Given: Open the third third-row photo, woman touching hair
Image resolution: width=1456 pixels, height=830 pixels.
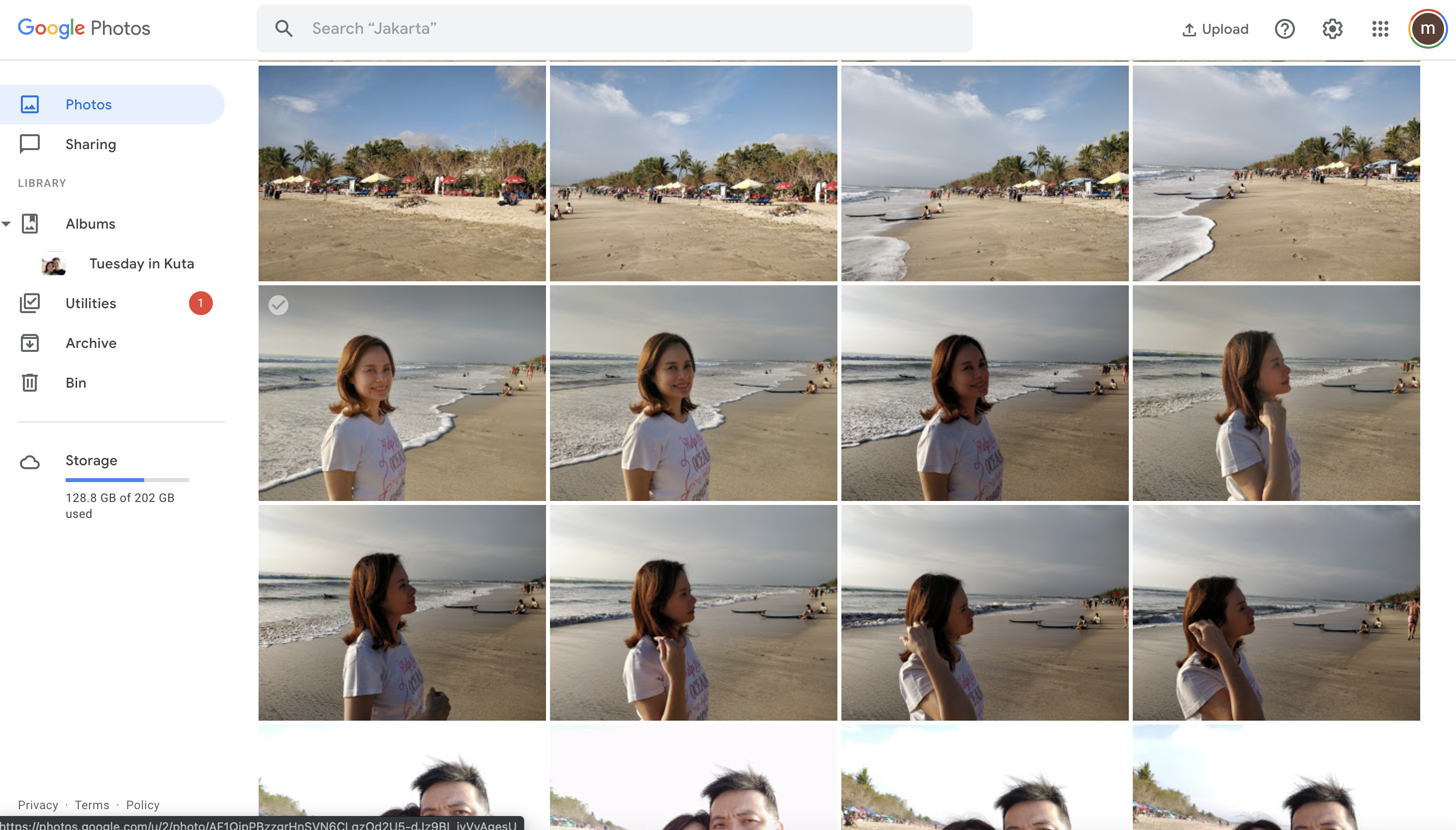Looking at the screenshot, I should 985,613.
